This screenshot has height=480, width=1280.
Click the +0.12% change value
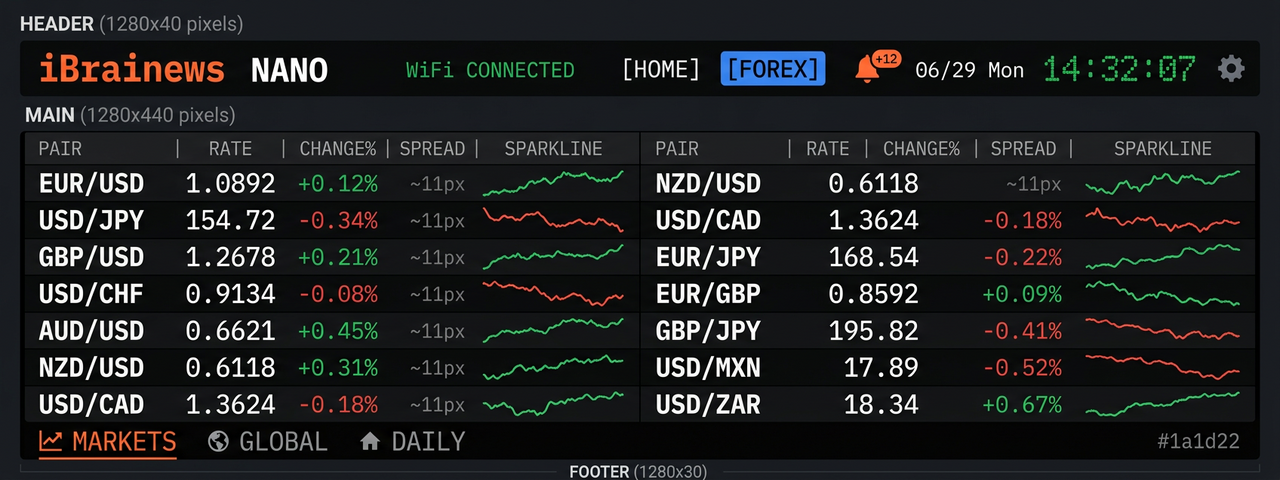pos(338,184)
